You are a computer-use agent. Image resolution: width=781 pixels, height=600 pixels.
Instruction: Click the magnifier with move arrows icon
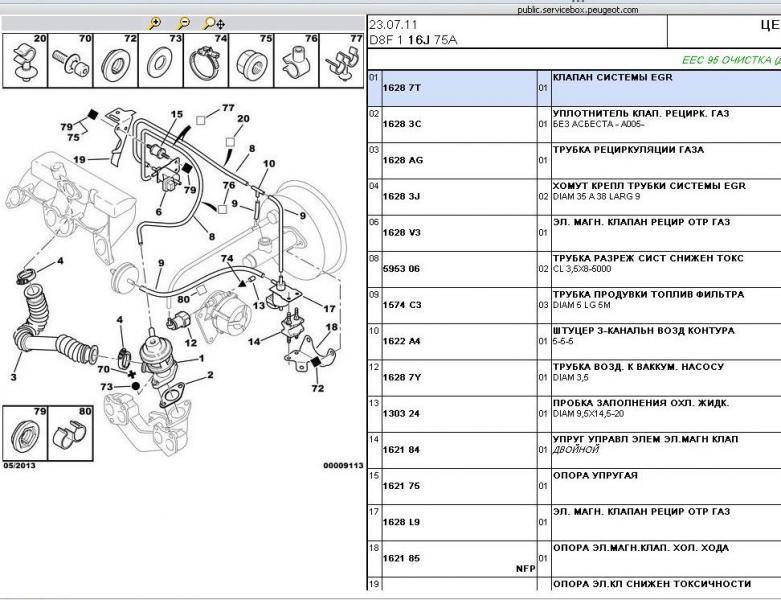coord(213,23)
